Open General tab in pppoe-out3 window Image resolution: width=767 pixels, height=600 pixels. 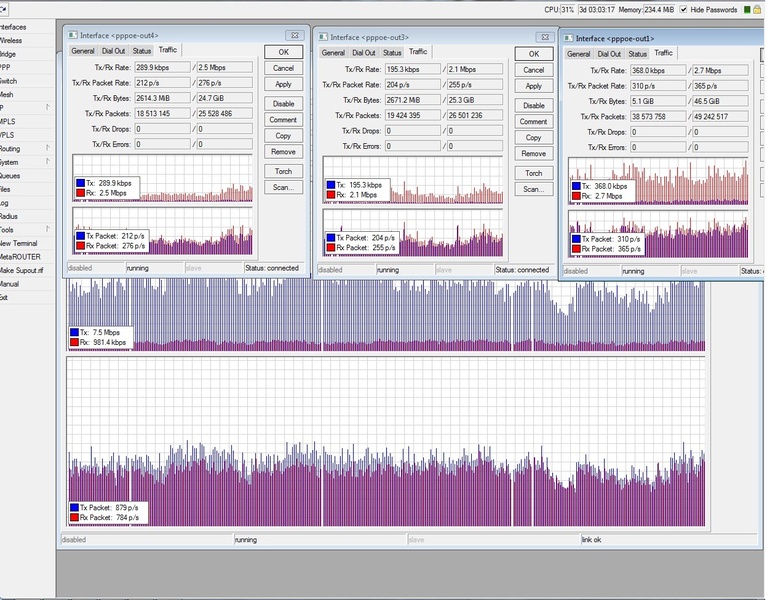coord(333,53)
